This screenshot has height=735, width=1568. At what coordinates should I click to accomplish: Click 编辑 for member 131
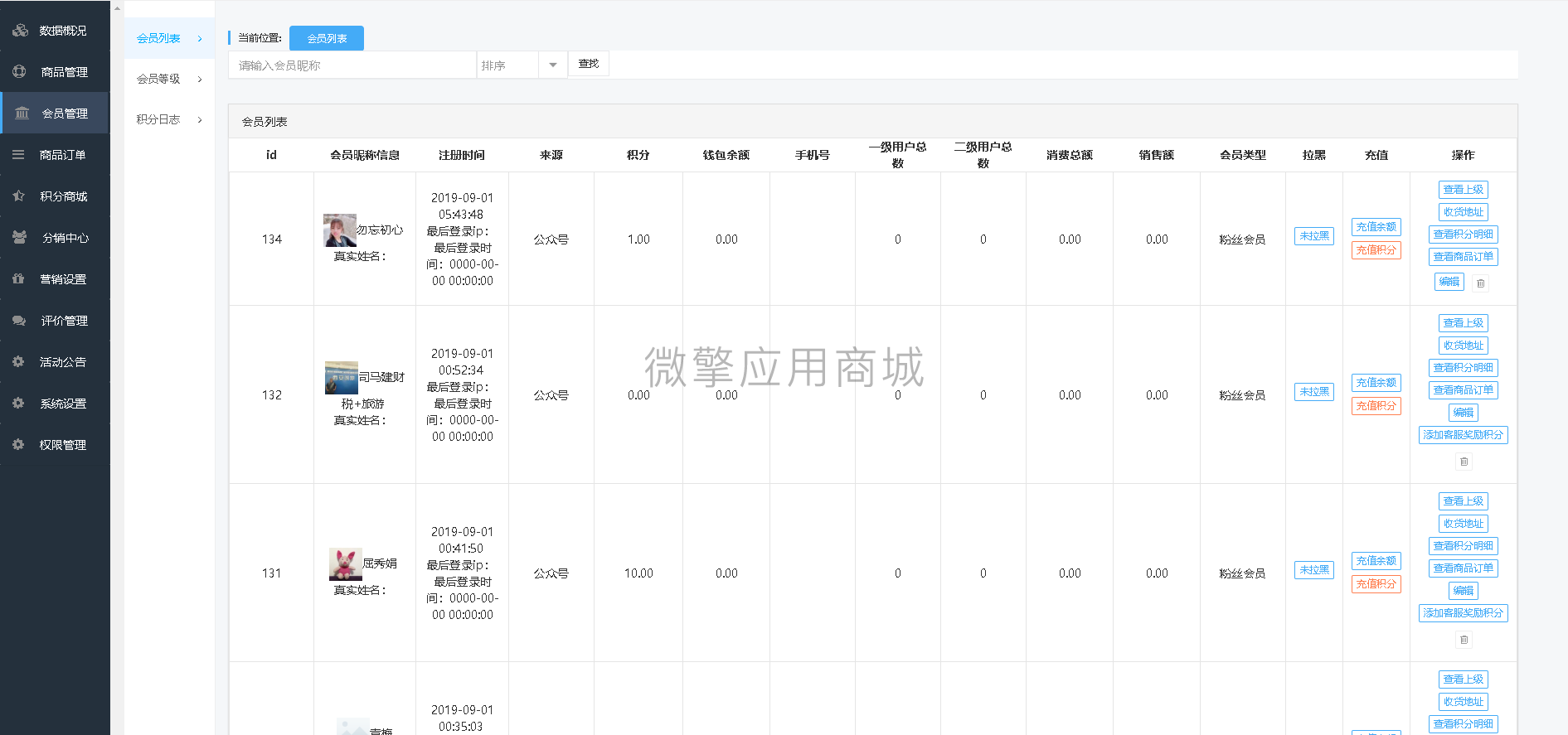tap(1464, 591)
